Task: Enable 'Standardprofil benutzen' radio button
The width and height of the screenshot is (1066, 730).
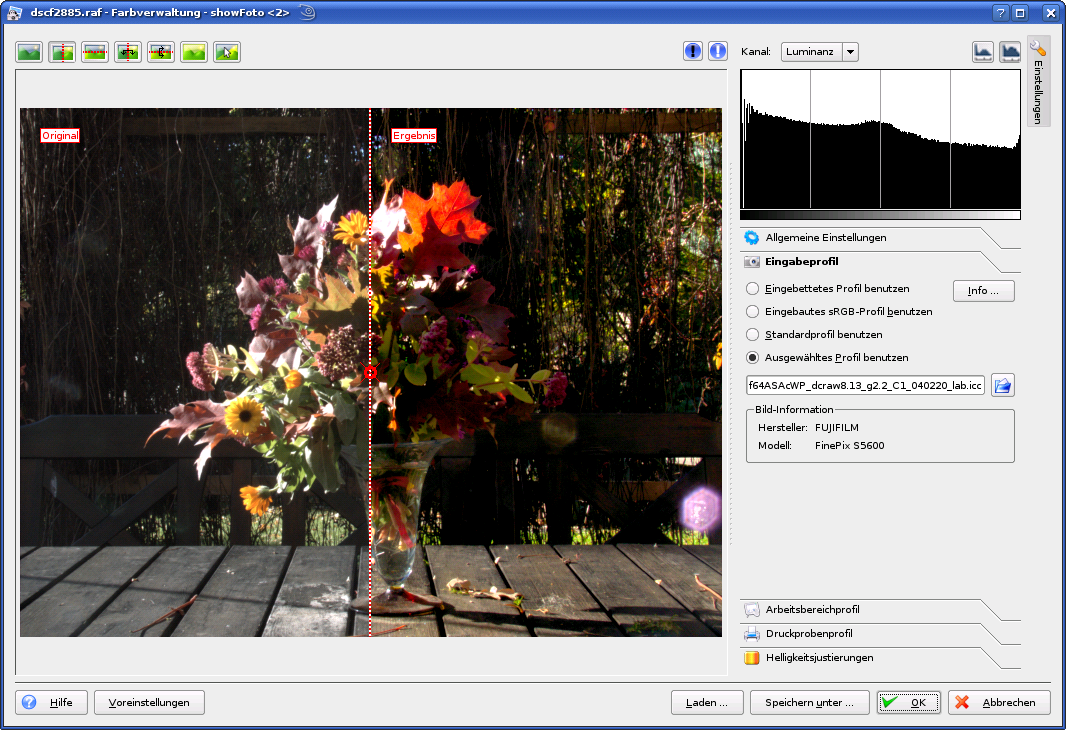Action: pos(753,335)
